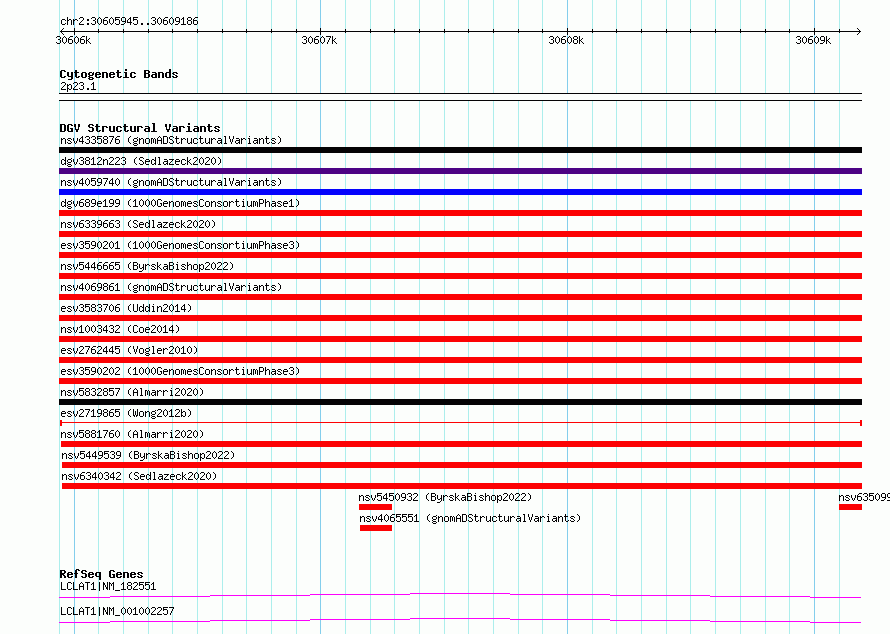Click the blue nsv4059740 variant bar

[x=460, y=192]
